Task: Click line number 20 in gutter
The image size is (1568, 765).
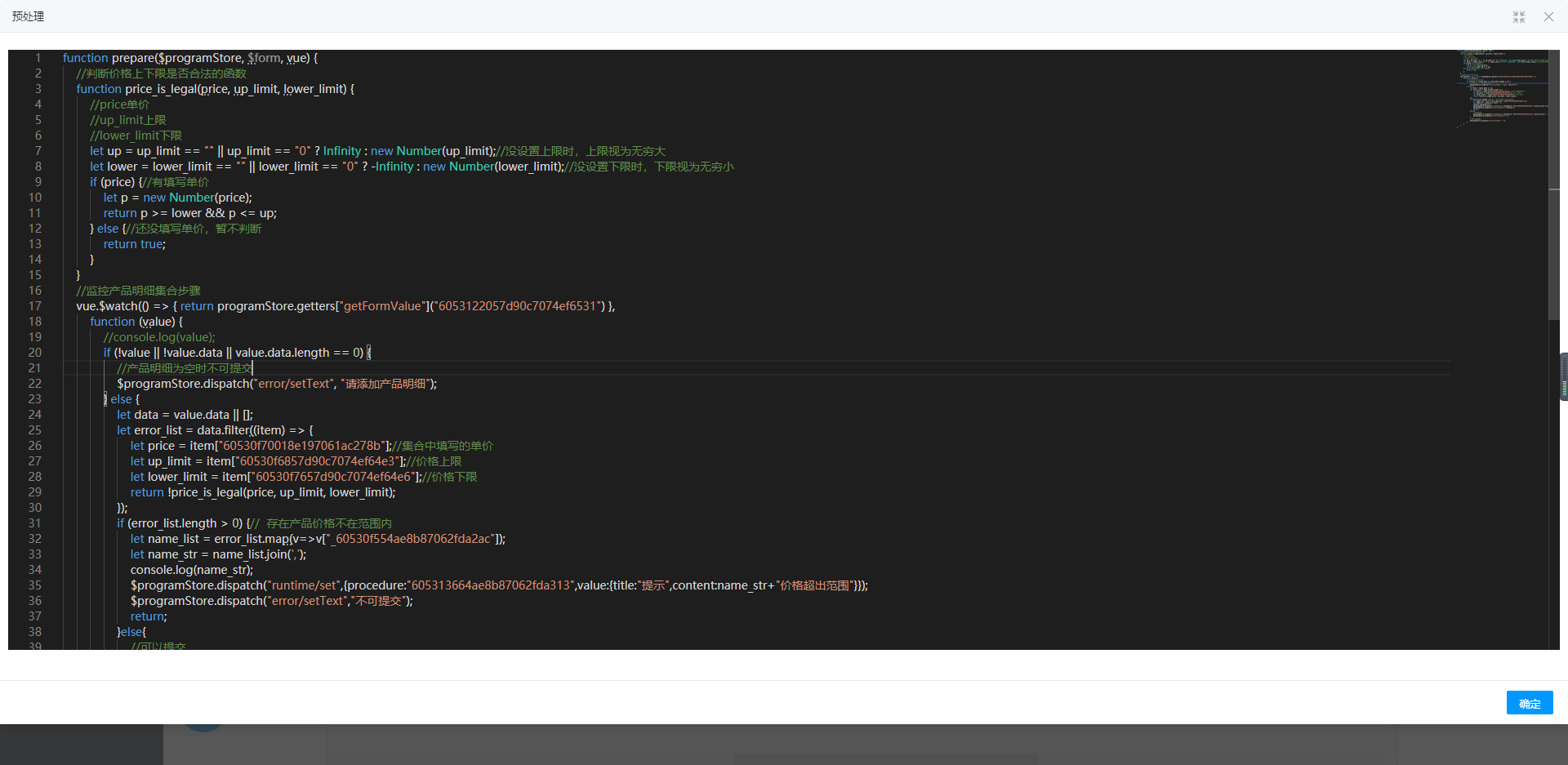Action: 34,353
